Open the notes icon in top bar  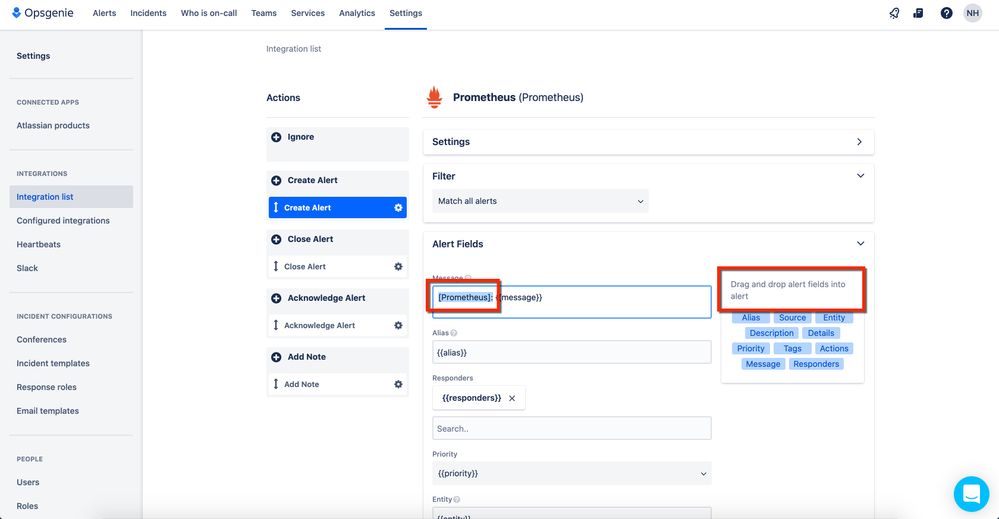click(x=918, y=13)
